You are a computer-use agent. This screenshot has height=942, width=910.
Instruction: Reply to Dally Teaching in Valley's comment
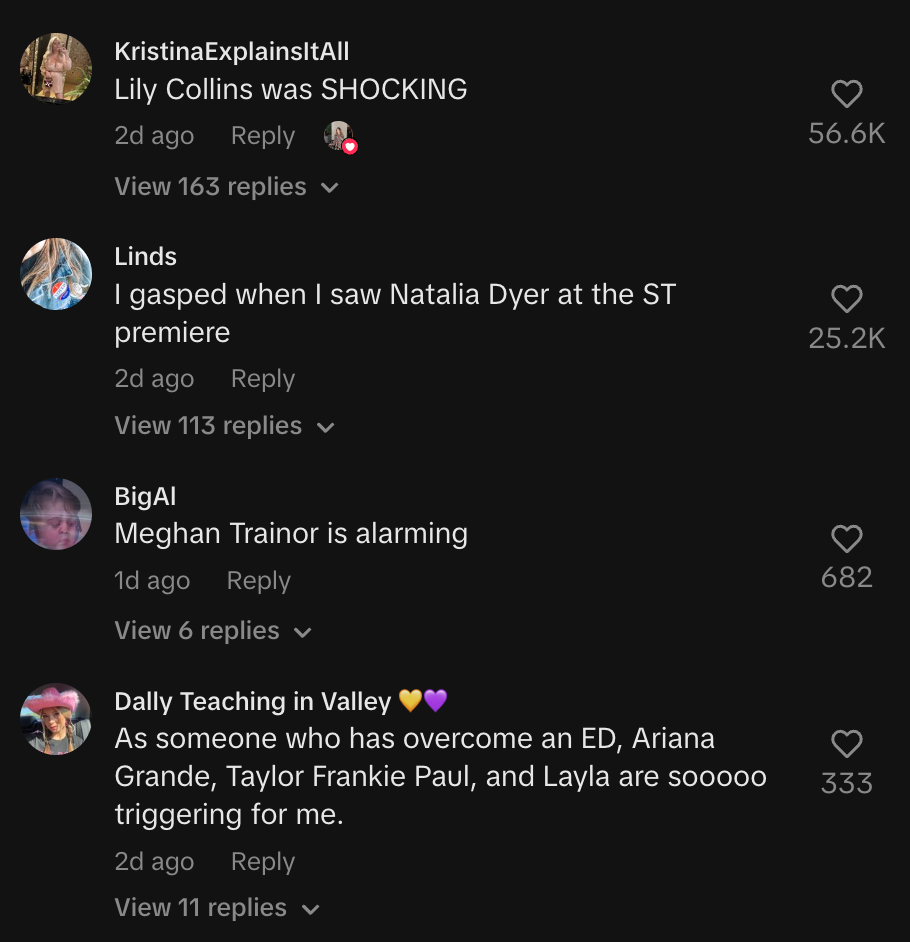[263, 862]
